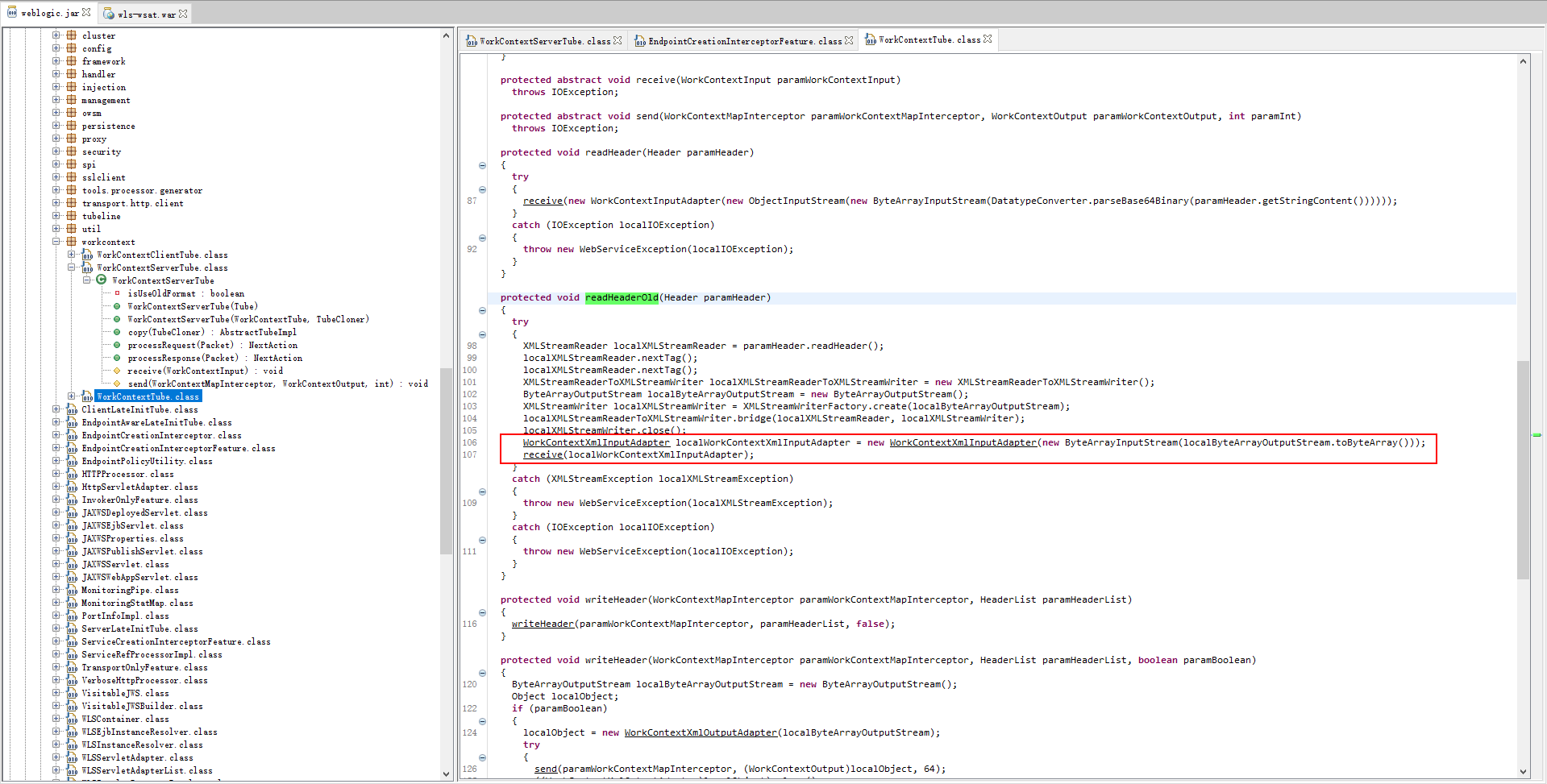Screen dimensions: 1547x784
Task: Click the WLSContainer.class file icon
Action: (72, 719)
